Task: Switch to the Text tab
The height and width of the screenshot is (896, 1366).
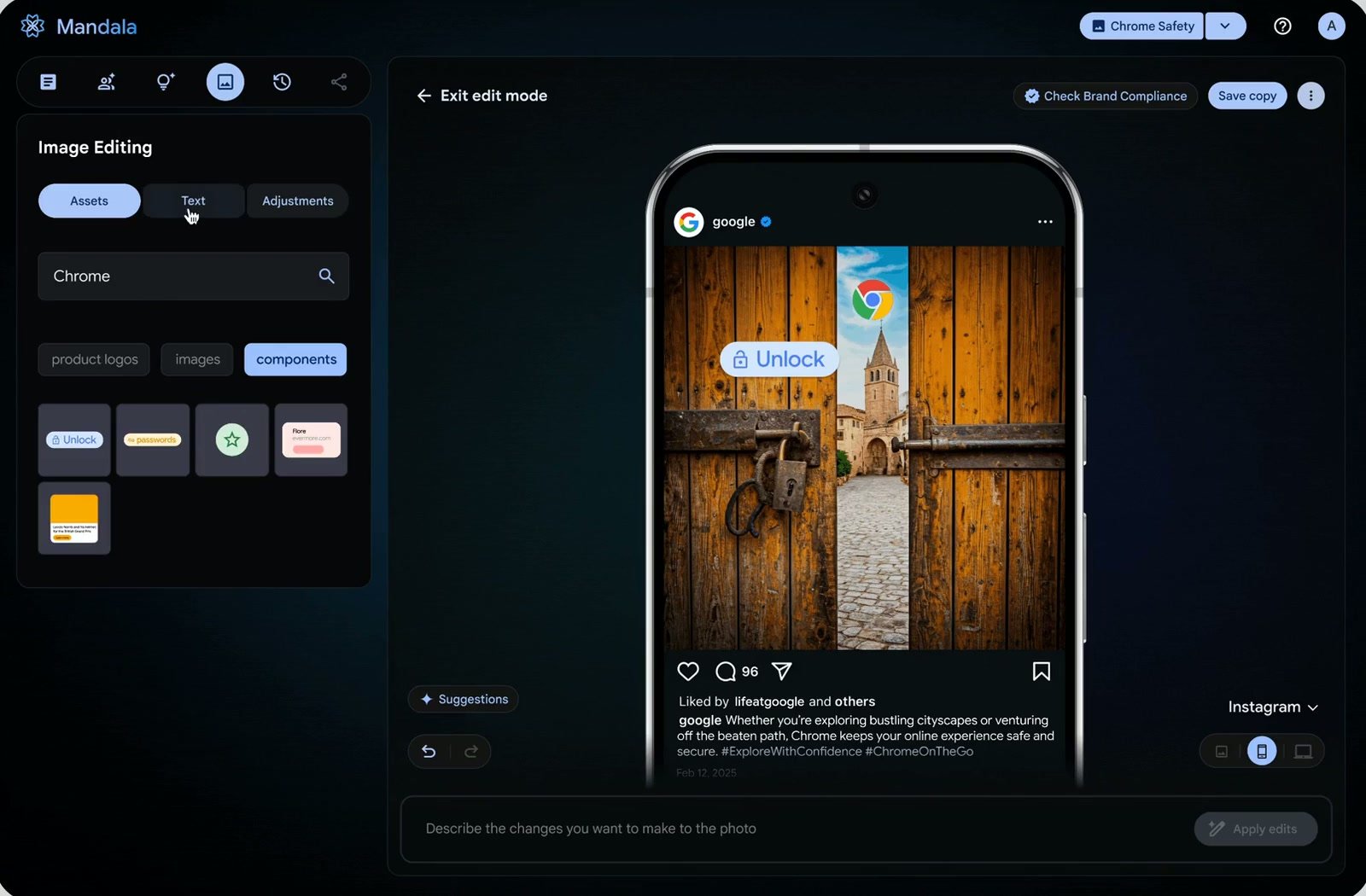Action: click(193, 201)
